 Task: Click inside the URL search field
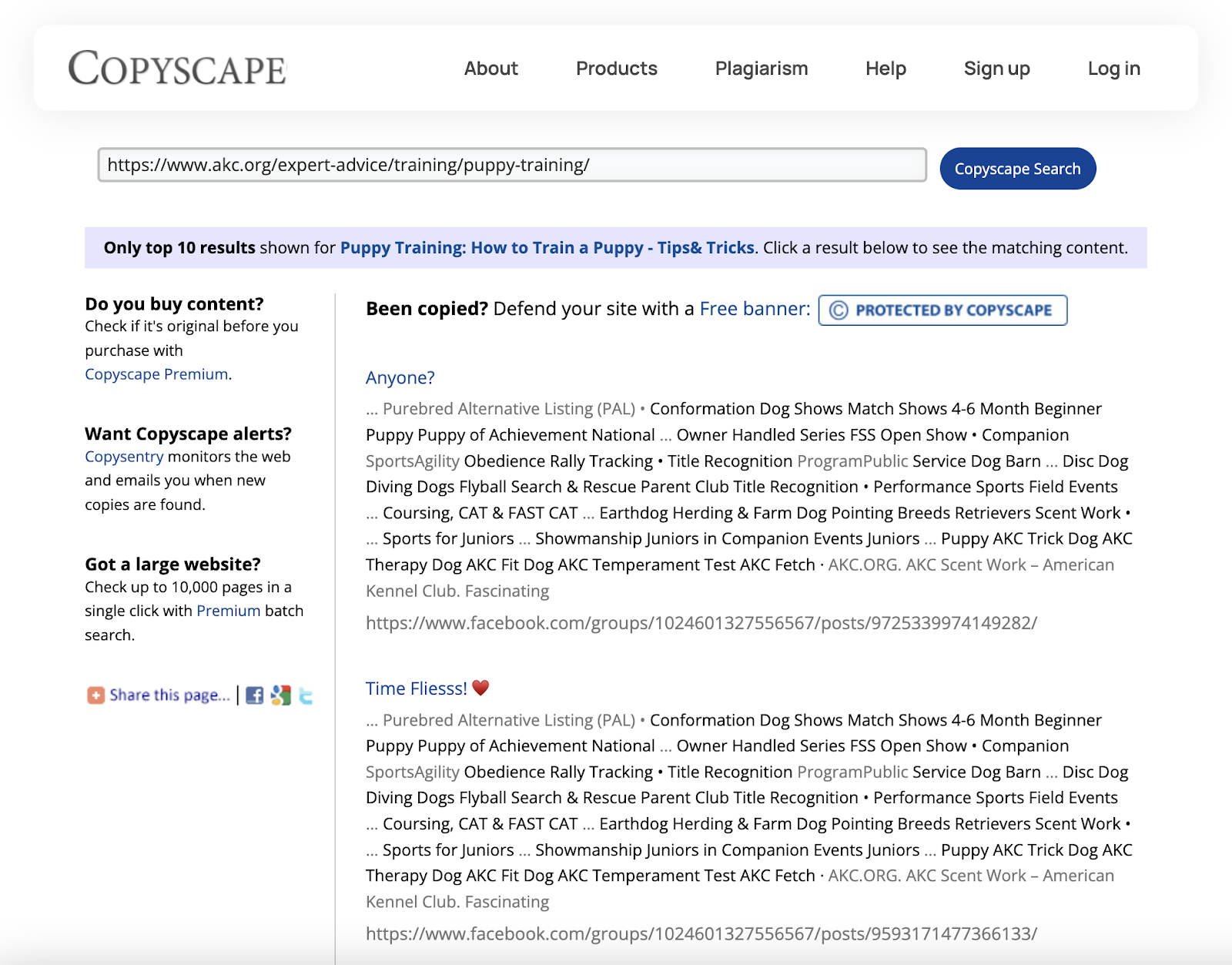click(512, 164)
